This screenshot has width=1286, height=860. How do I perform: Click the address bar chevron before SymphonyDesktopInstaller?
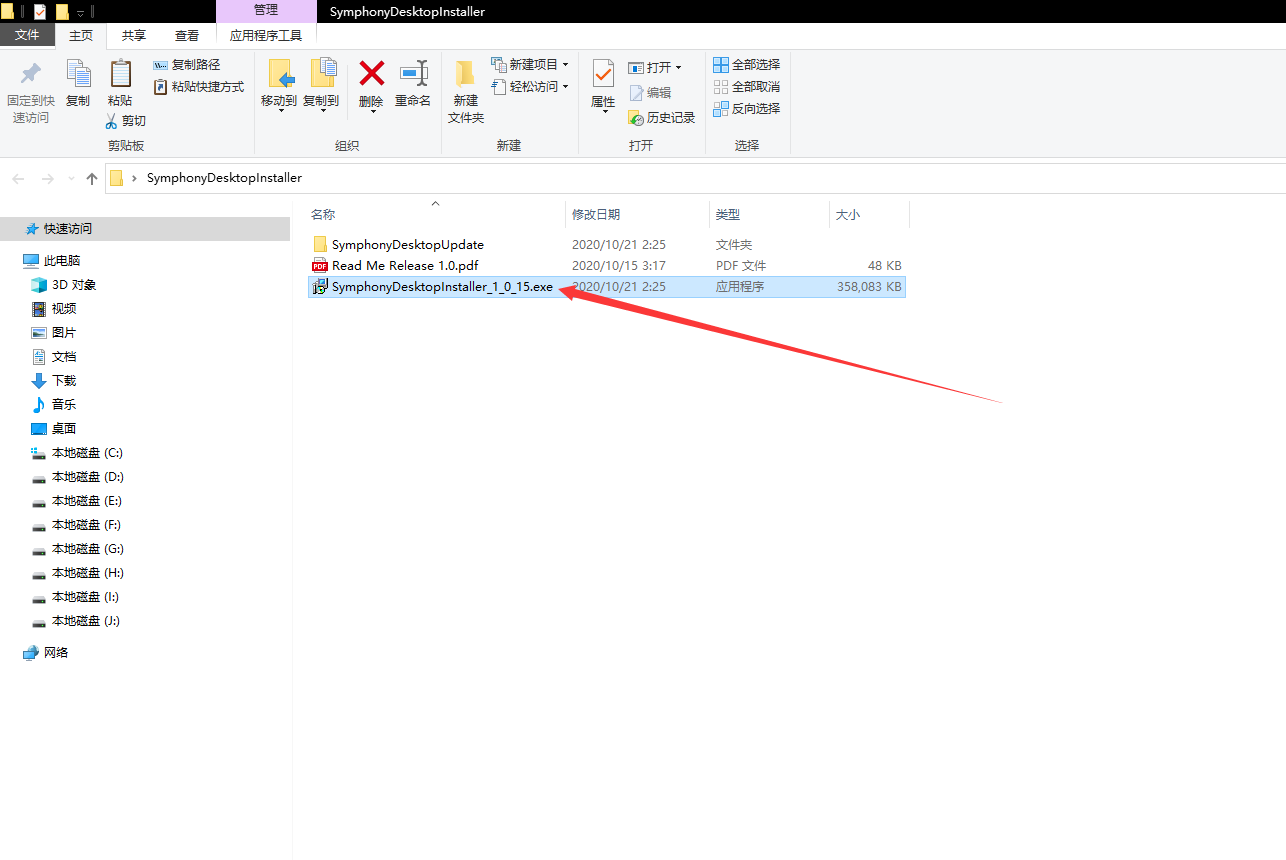[134, 178]
